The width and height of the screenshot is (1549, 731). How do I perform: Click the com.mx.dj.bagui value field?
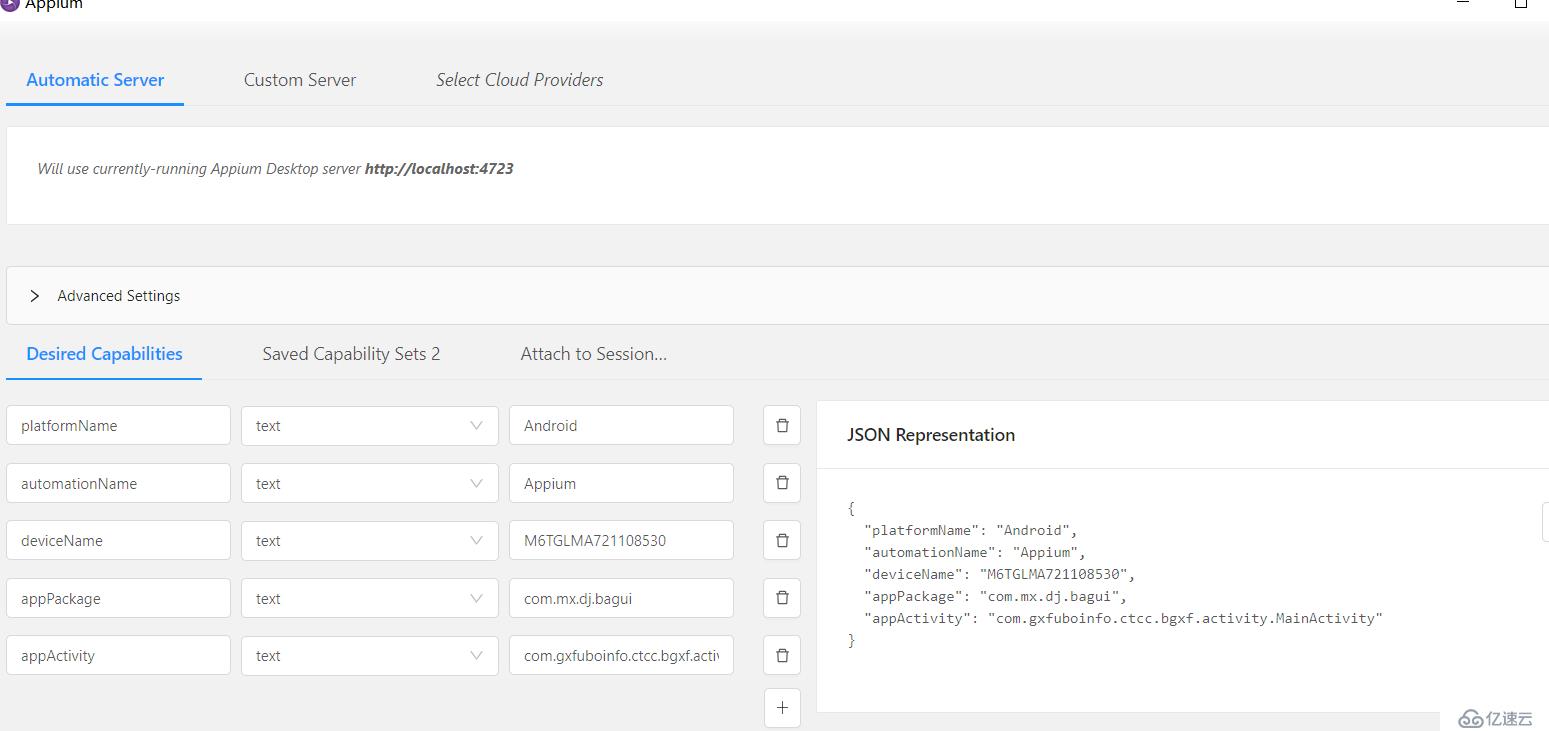pos(621,598)
